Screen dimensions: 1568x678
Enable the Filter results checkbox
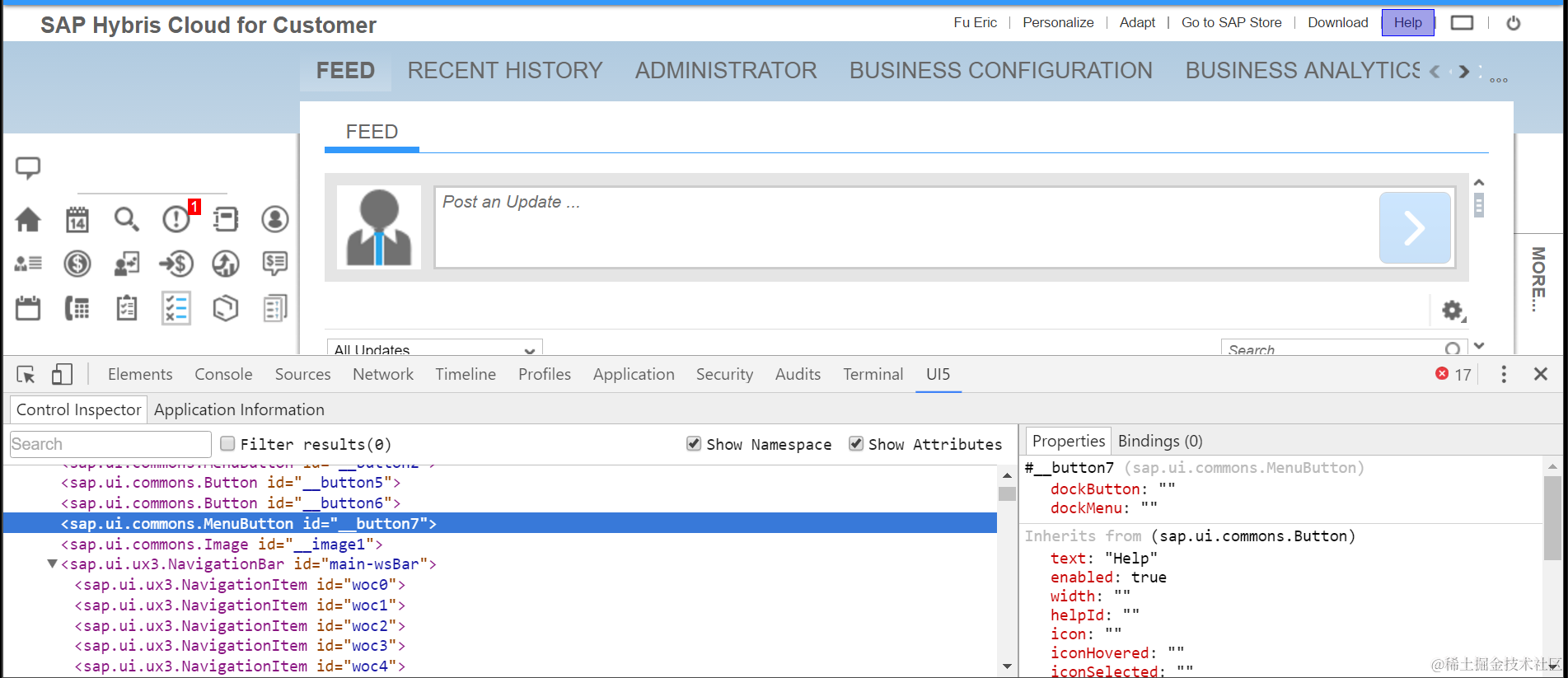[228, 444]
